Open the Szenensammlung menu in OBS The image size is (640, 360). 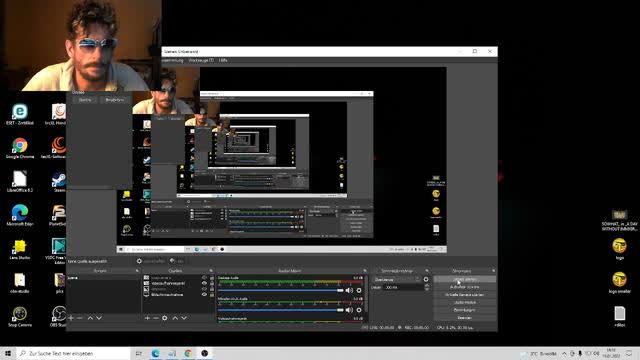173,60
